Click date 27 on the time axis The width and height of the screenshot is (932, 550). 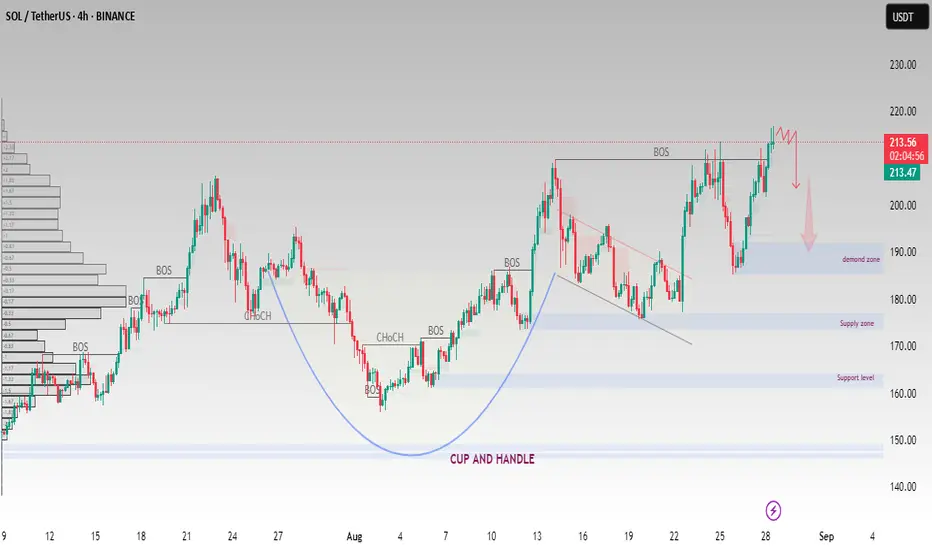278,536
